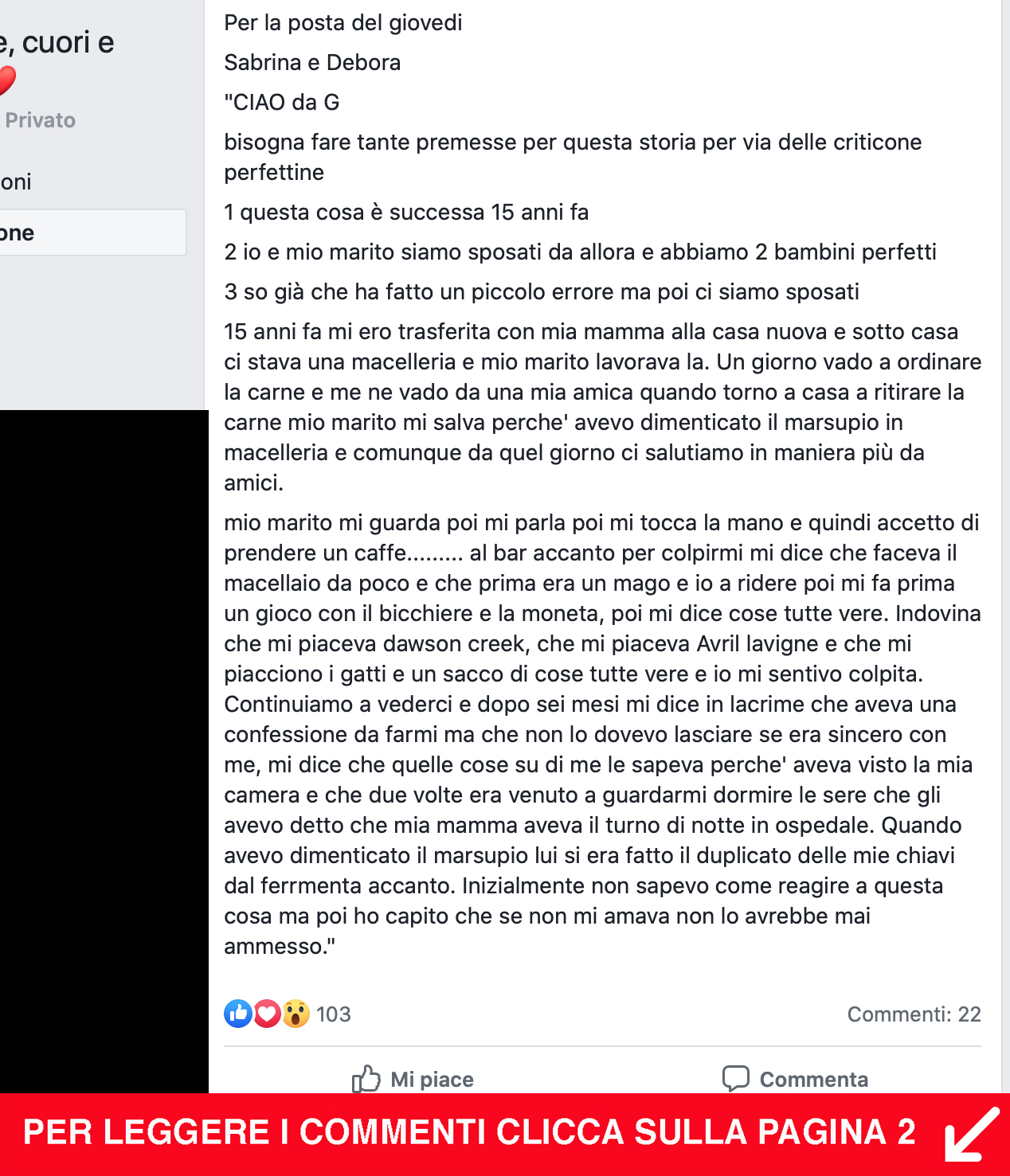
Task: Click the red heart emoji under group title
Action: 7,80
